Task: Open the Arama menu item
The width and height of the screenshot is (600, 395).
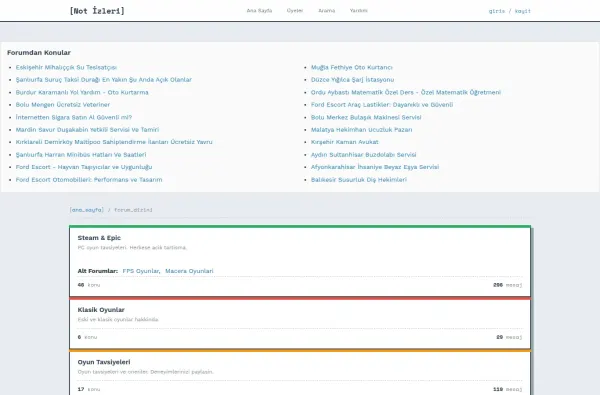Action: point(326,11)
